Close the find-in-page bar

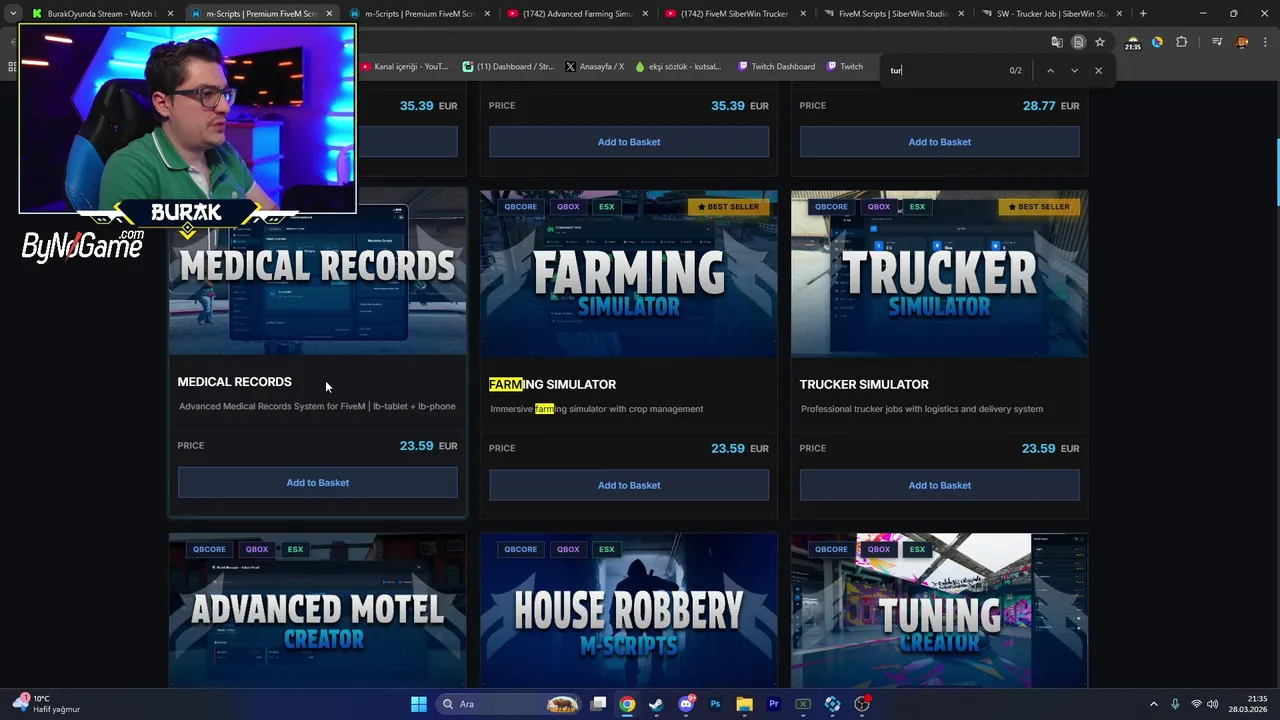(x=1098, y=71)
